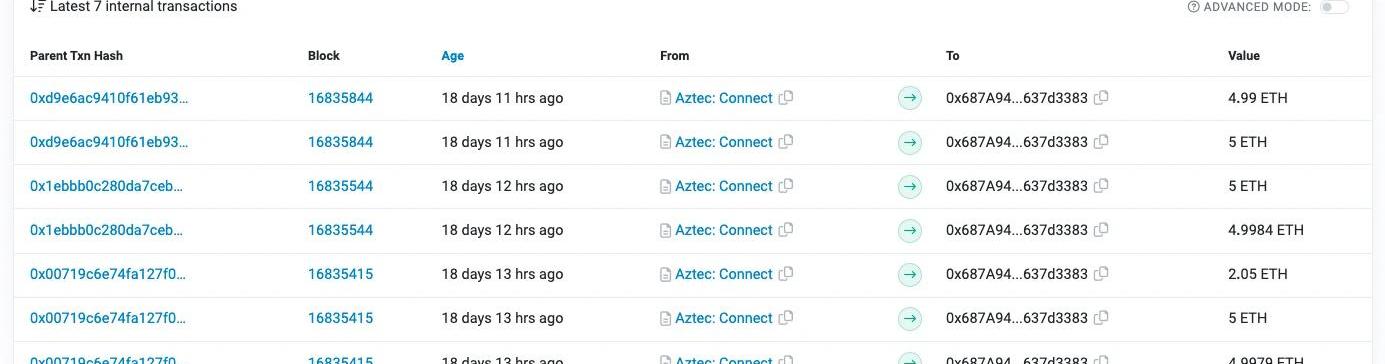Image resolution: width=1385 pixels, height=364 pixels.
Task: Open the second block 16835544 link
Action: (x=340, y=230)
